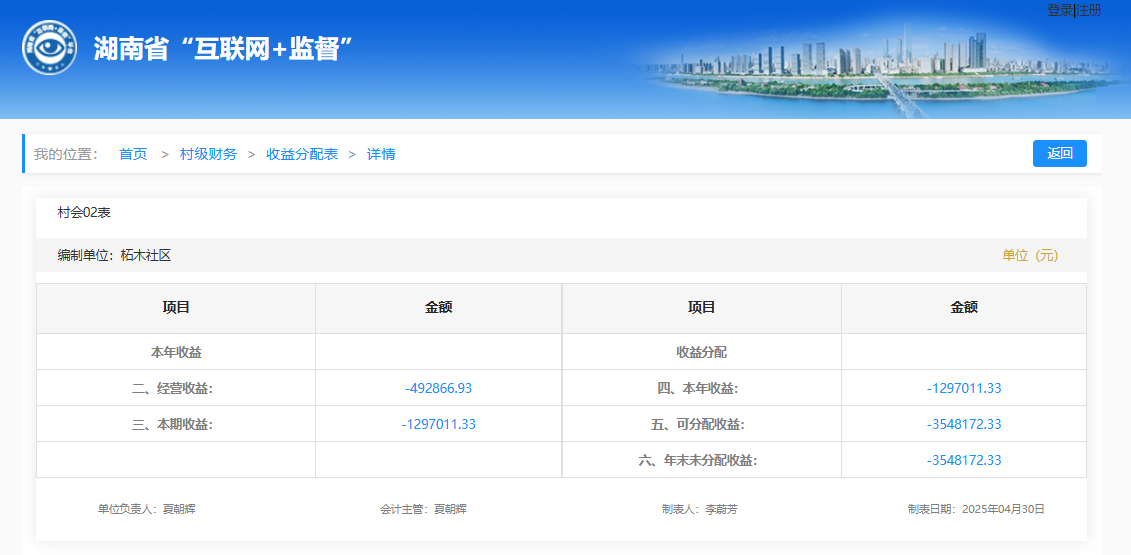Click the eye logo icon in header
The width and height of the screenshot is (1131, 555).
(49, 48)
